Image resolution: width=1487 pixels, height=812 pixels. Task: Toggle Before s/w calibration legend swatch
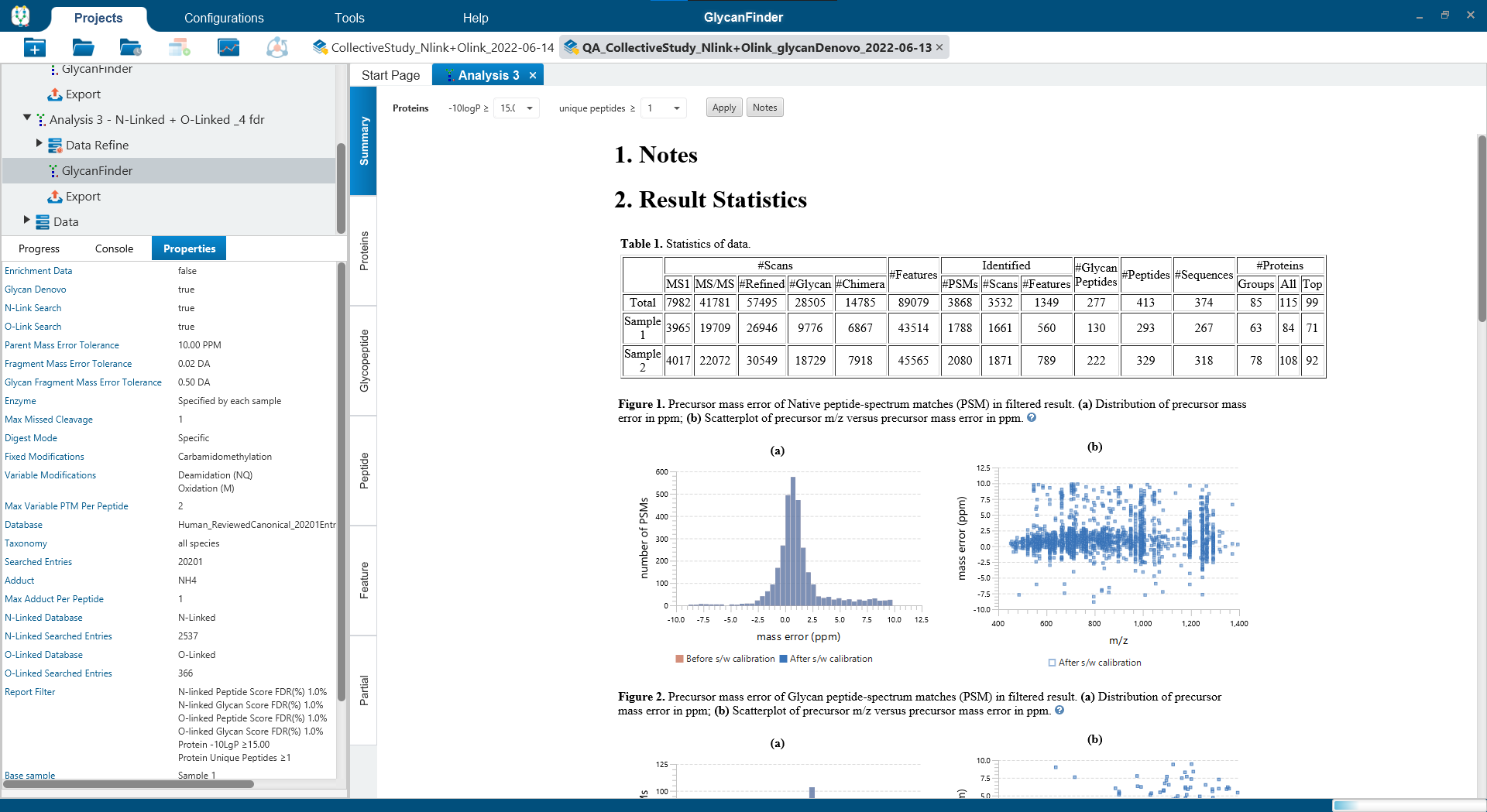(679, 659)
